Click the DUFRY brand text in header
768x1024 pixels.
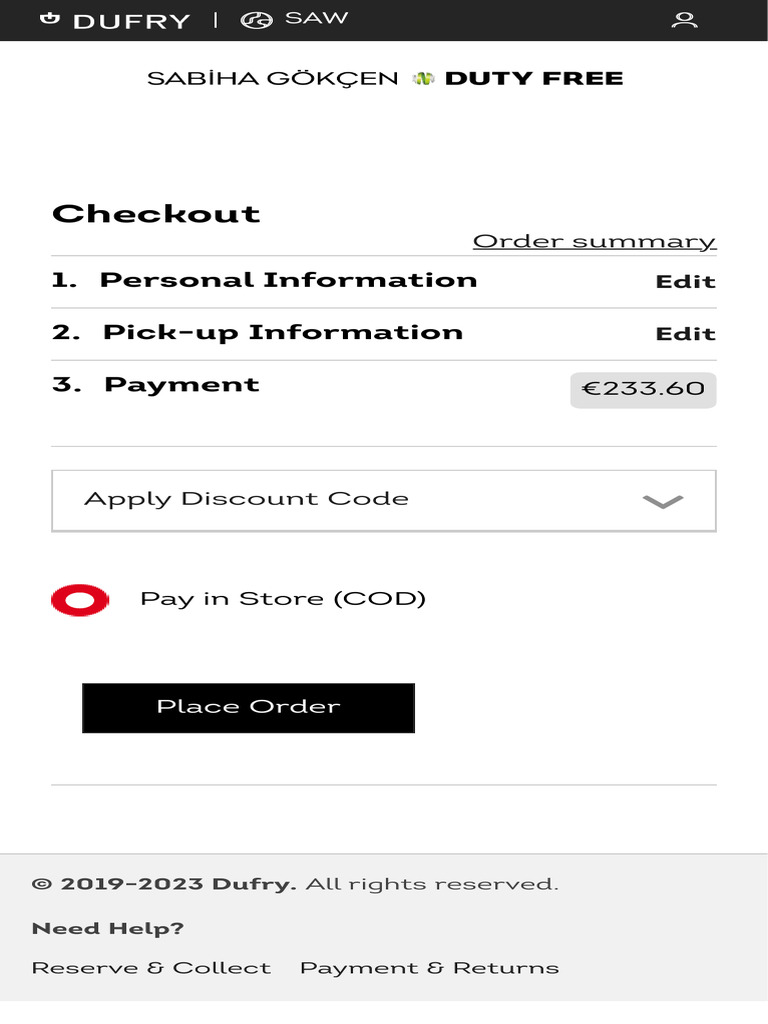pos(131,21)
